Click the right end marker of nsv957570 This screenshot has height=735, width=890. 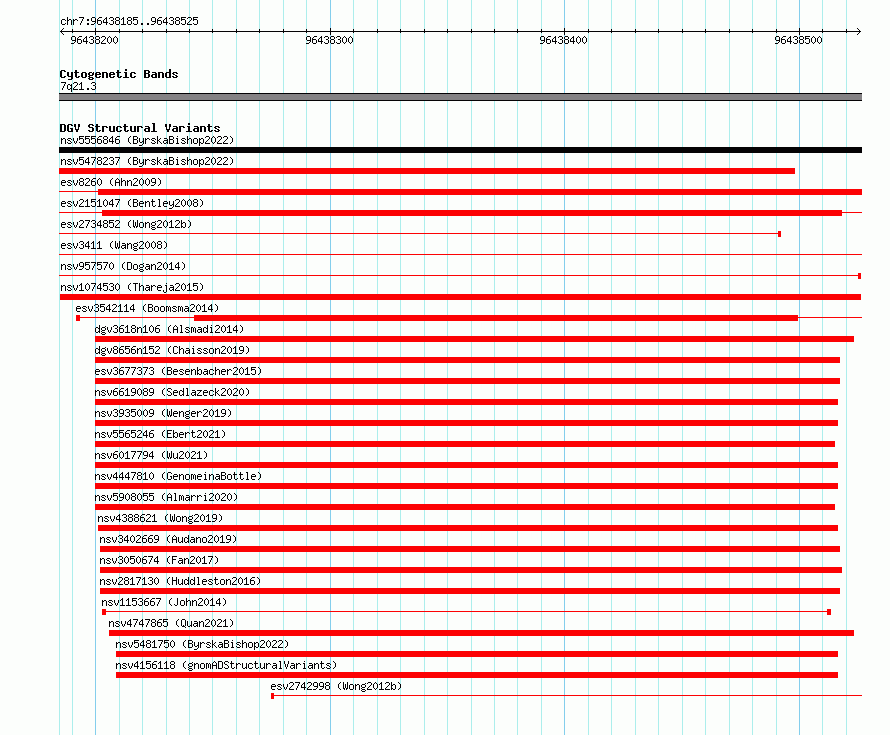point(859,276)
